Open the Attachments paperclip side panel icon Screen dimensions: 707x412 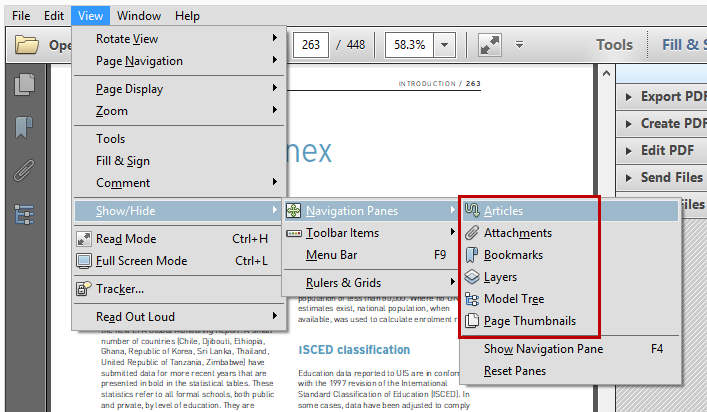pyautogui.click(x=24, y=170)
